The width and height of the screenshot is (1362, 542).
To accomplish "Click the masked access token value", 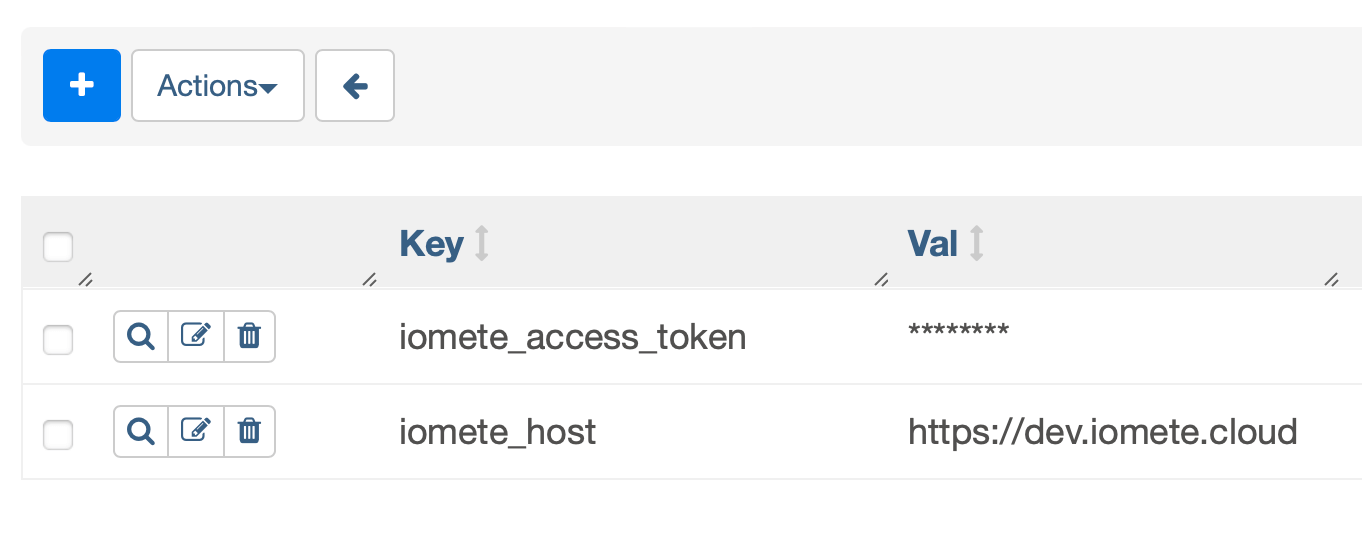I will tap(958, 331).
